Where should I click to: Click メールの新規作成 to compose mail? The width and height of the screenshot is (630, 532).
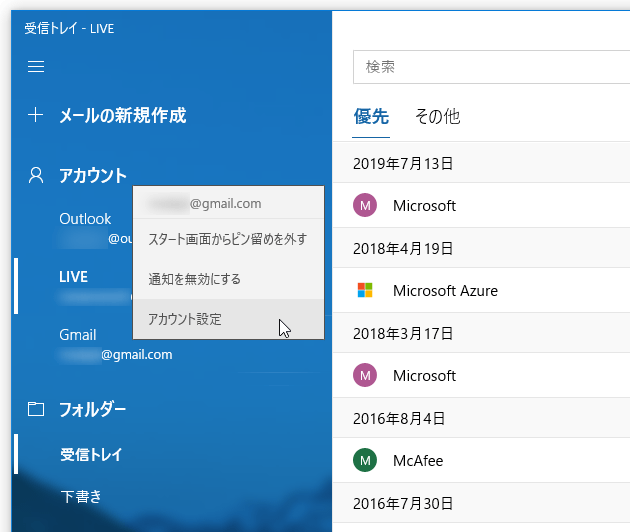tap(123, 115)
